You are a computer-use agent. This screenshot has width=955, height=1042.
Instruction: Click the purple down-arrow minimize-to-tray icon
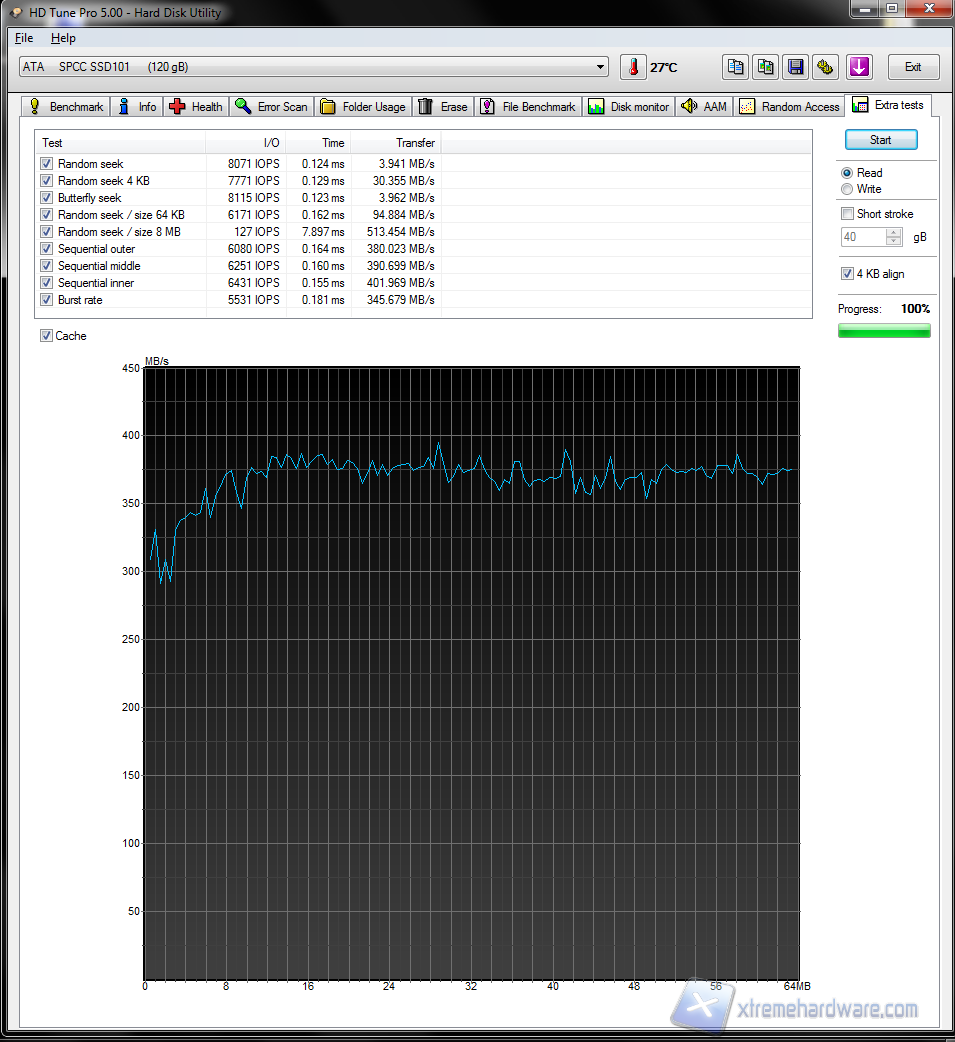(x=859, y=67)
